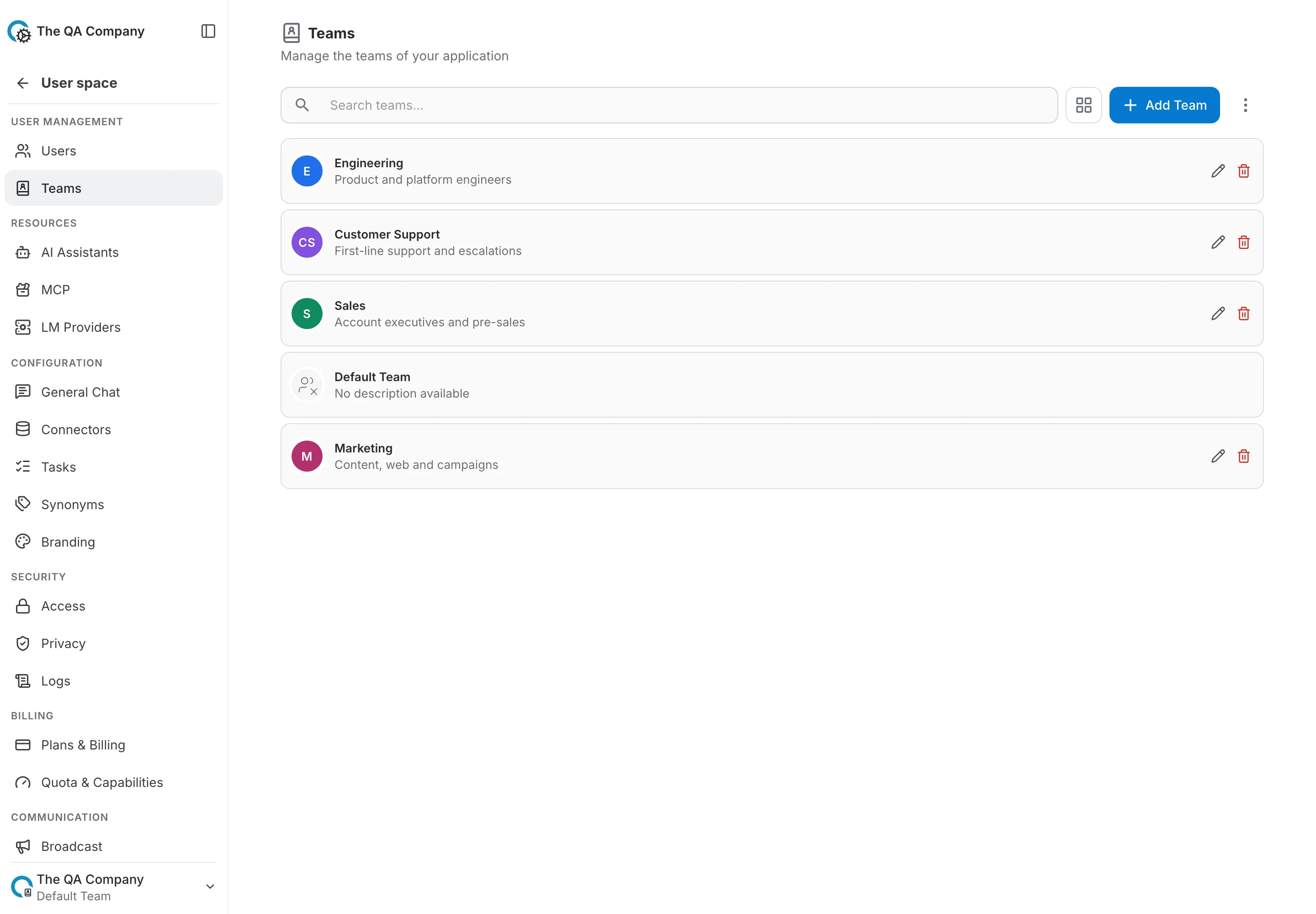This screenshot has width=1316, height=914.
Task: Click the magnifier search icon
Action: tap(302, 106)
